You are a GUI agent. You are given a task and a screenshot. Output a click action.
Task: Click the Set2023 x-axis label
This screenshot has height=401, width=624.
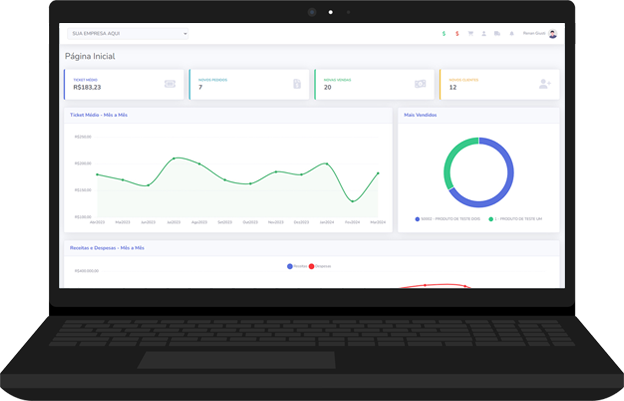pos(225,222)
